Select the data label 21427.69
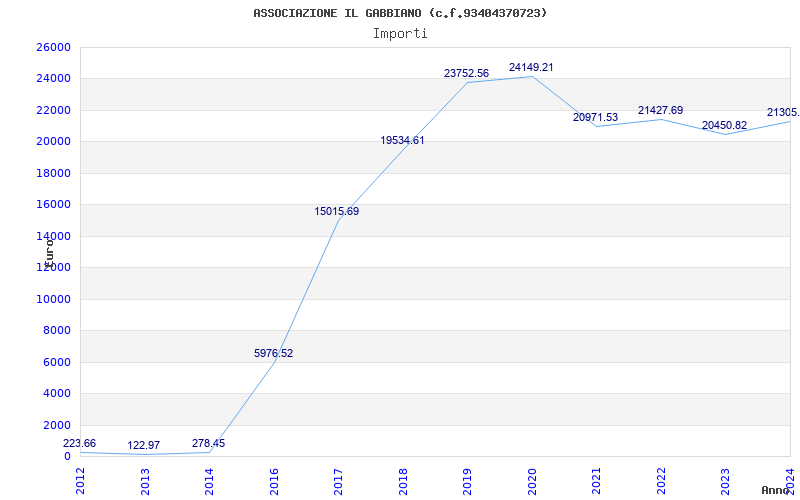This screenshot has width=800, height=500. pyautogui.click(x=660, y=110)
